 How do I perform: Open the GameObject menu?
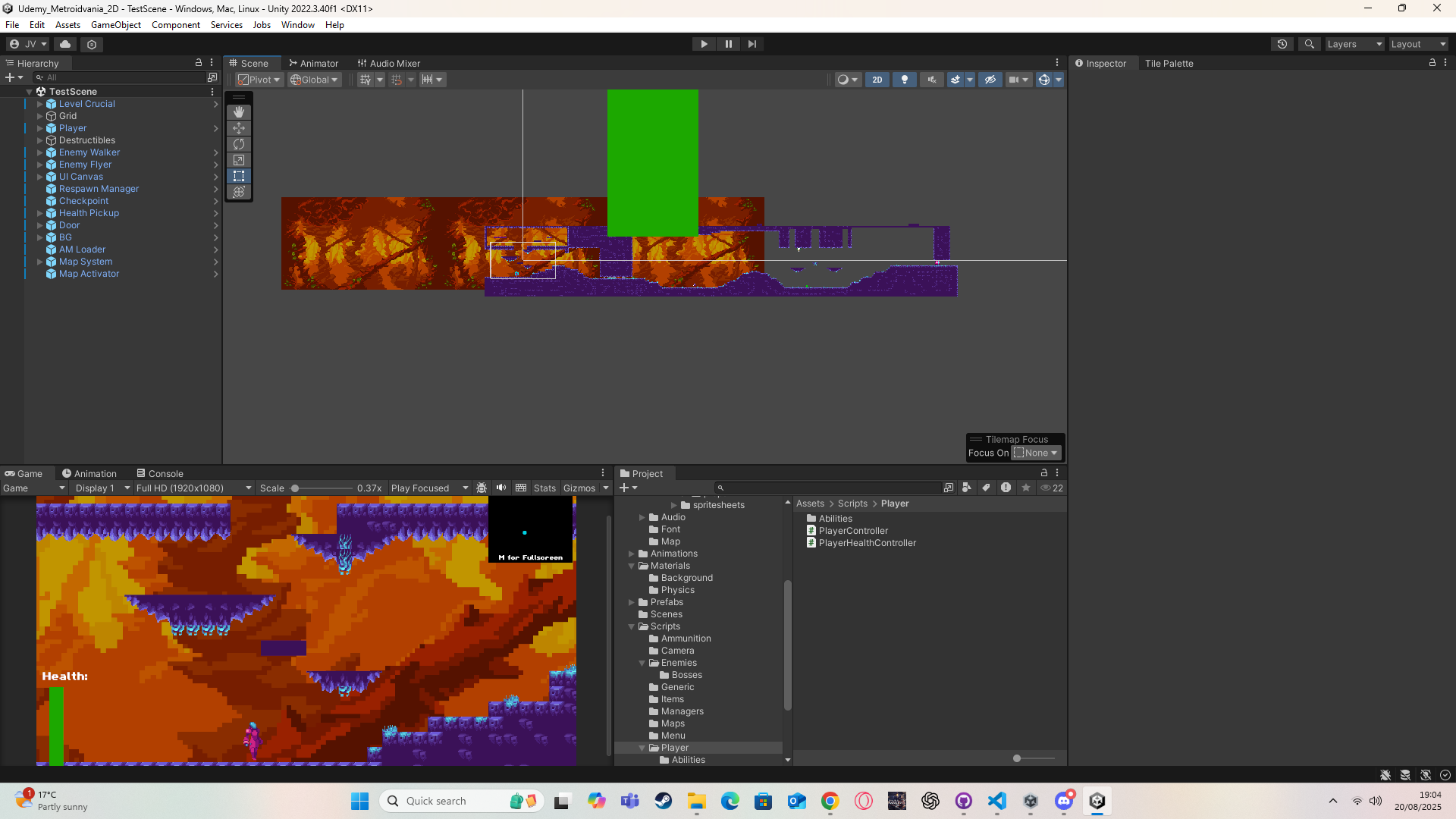[116, 25]
